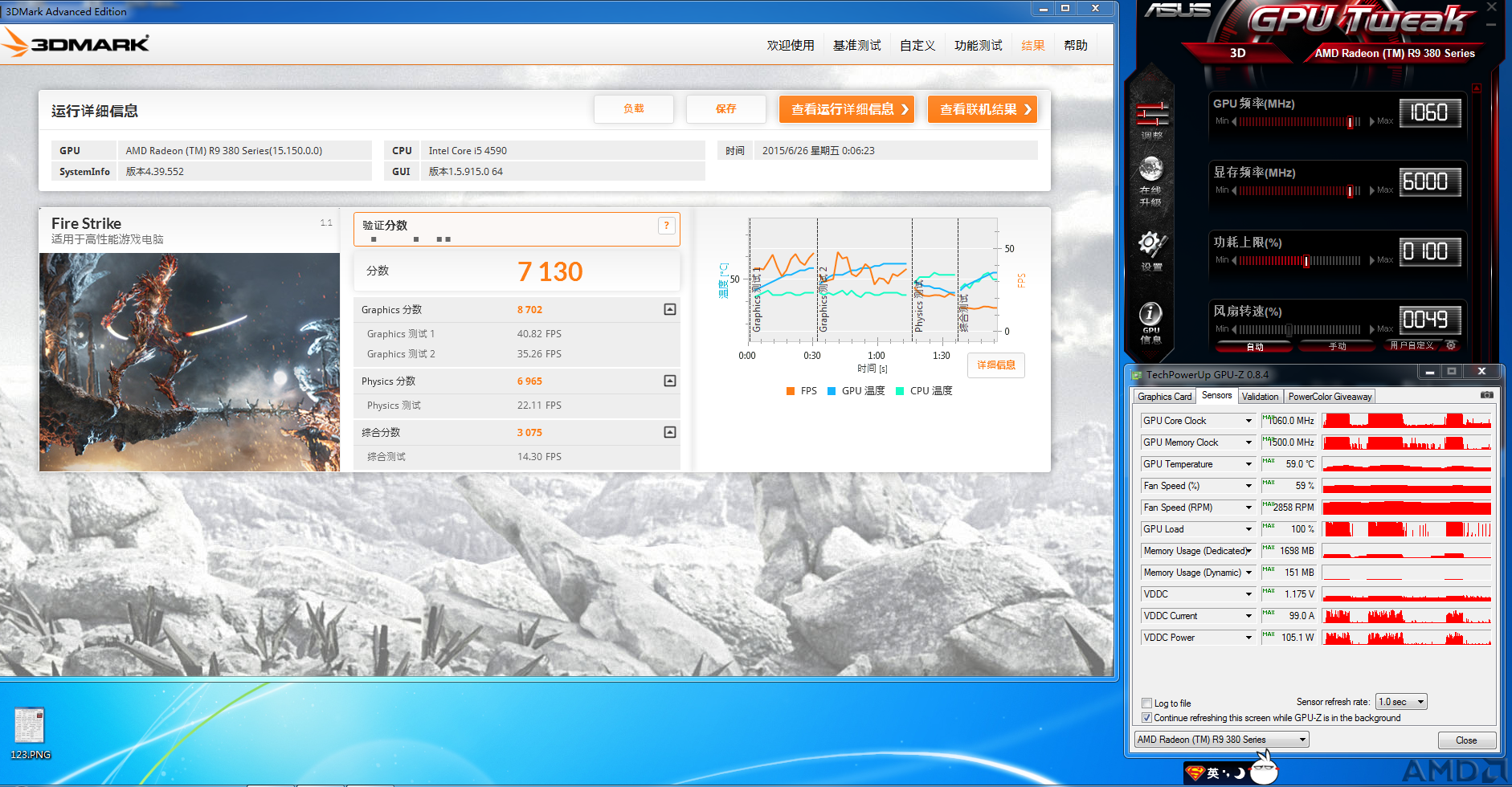
Task: Click the 负载 load button
Action: tap(634, 109)
